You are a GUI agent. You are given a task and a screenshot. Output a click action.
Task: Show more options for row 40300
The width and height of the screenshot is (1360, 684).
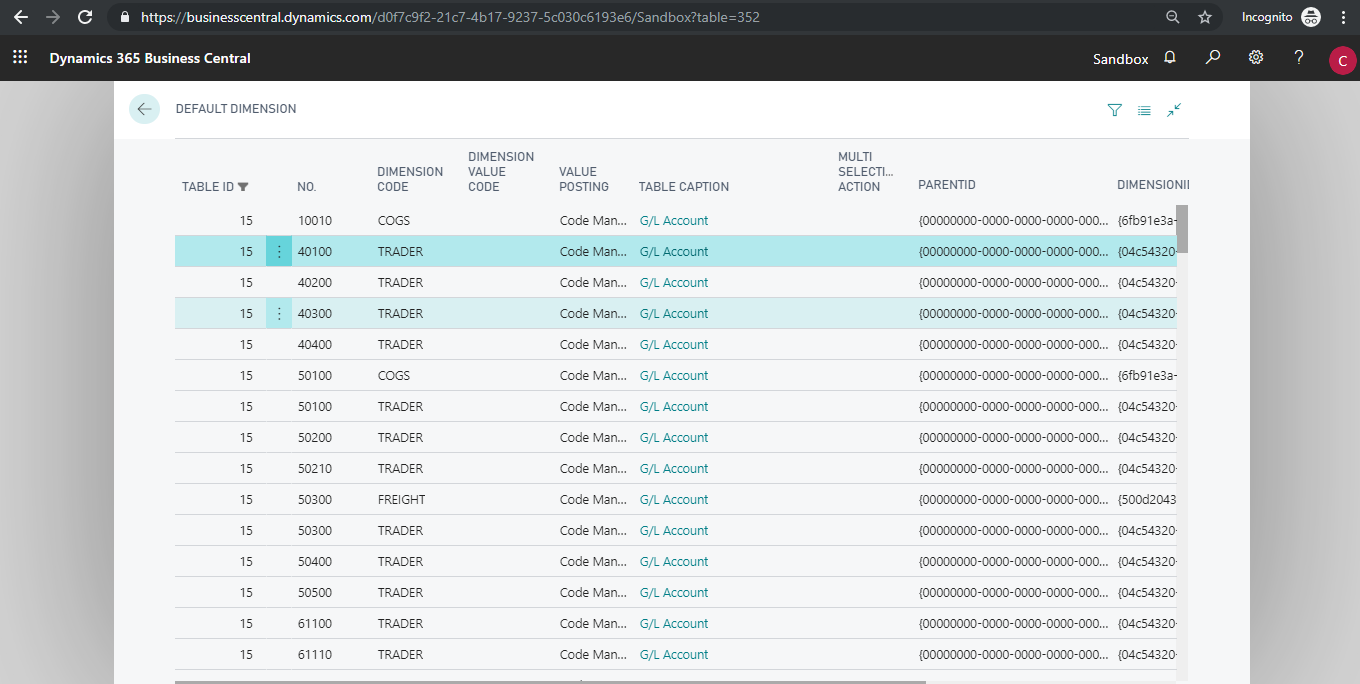pos(279,314)
